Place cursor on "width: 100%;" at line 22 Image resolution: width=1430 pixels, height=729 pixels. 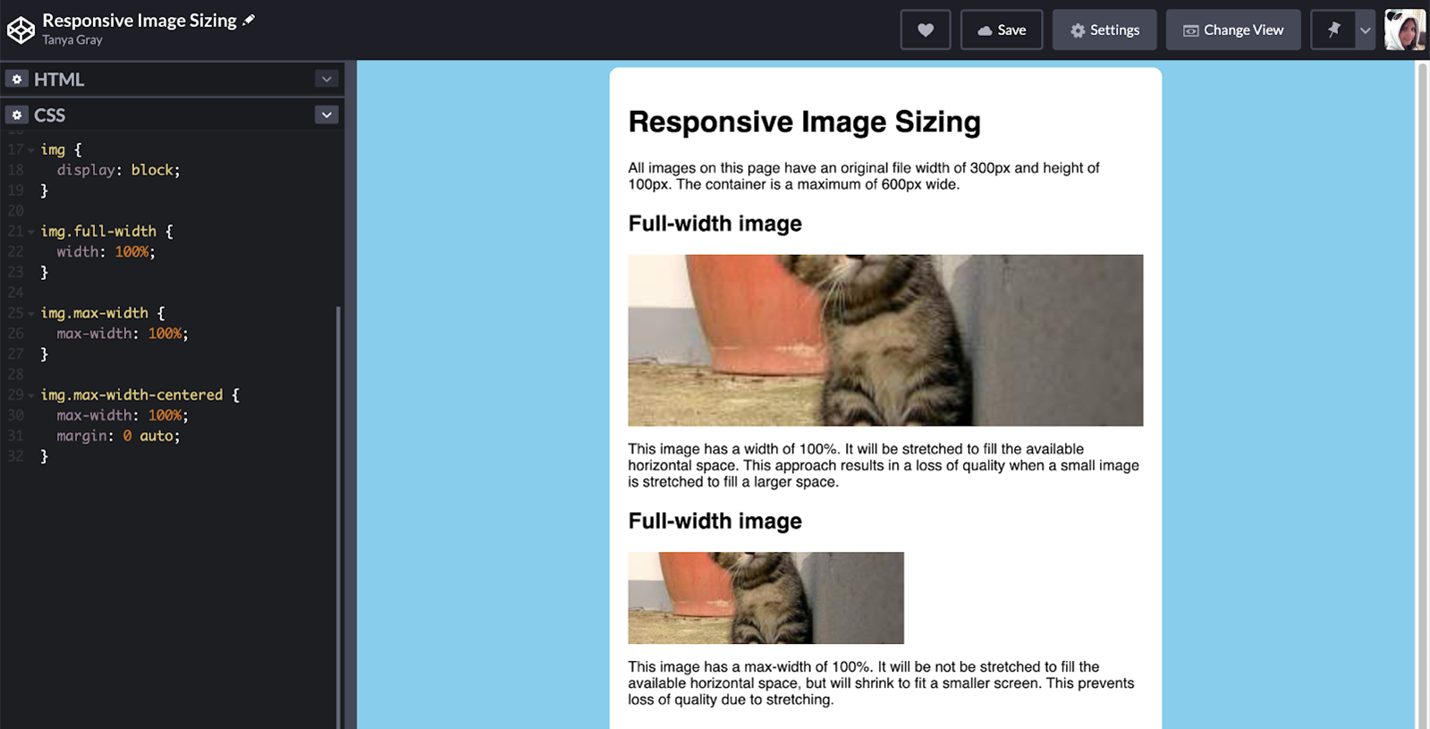[x=106, y=252]
